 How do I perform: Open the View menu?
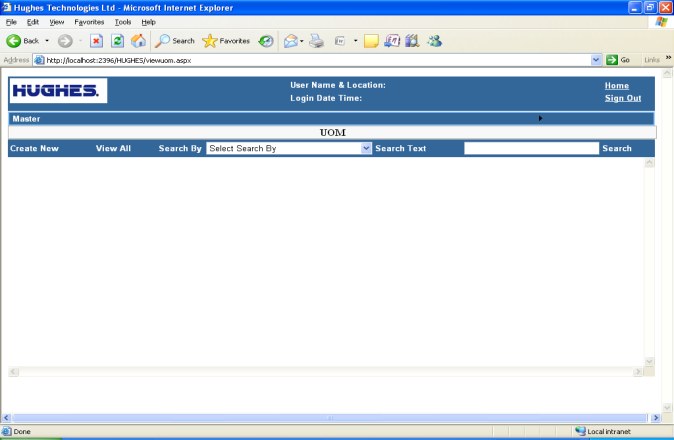(57, 21)
